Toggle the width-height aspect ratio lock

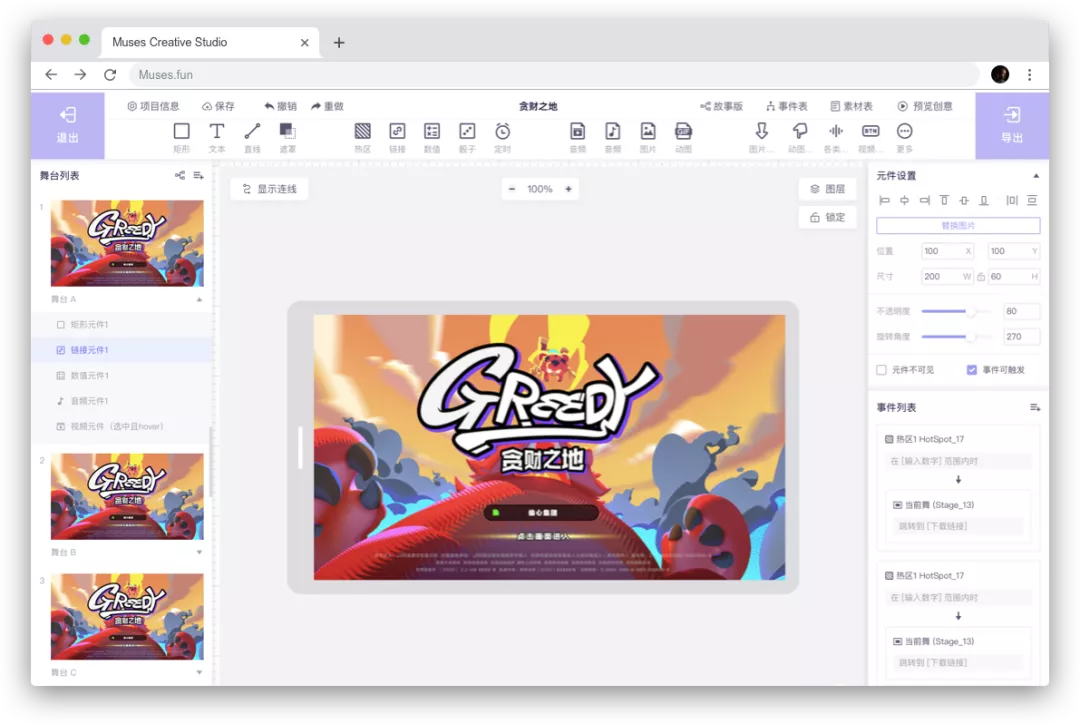coord(980,277)
